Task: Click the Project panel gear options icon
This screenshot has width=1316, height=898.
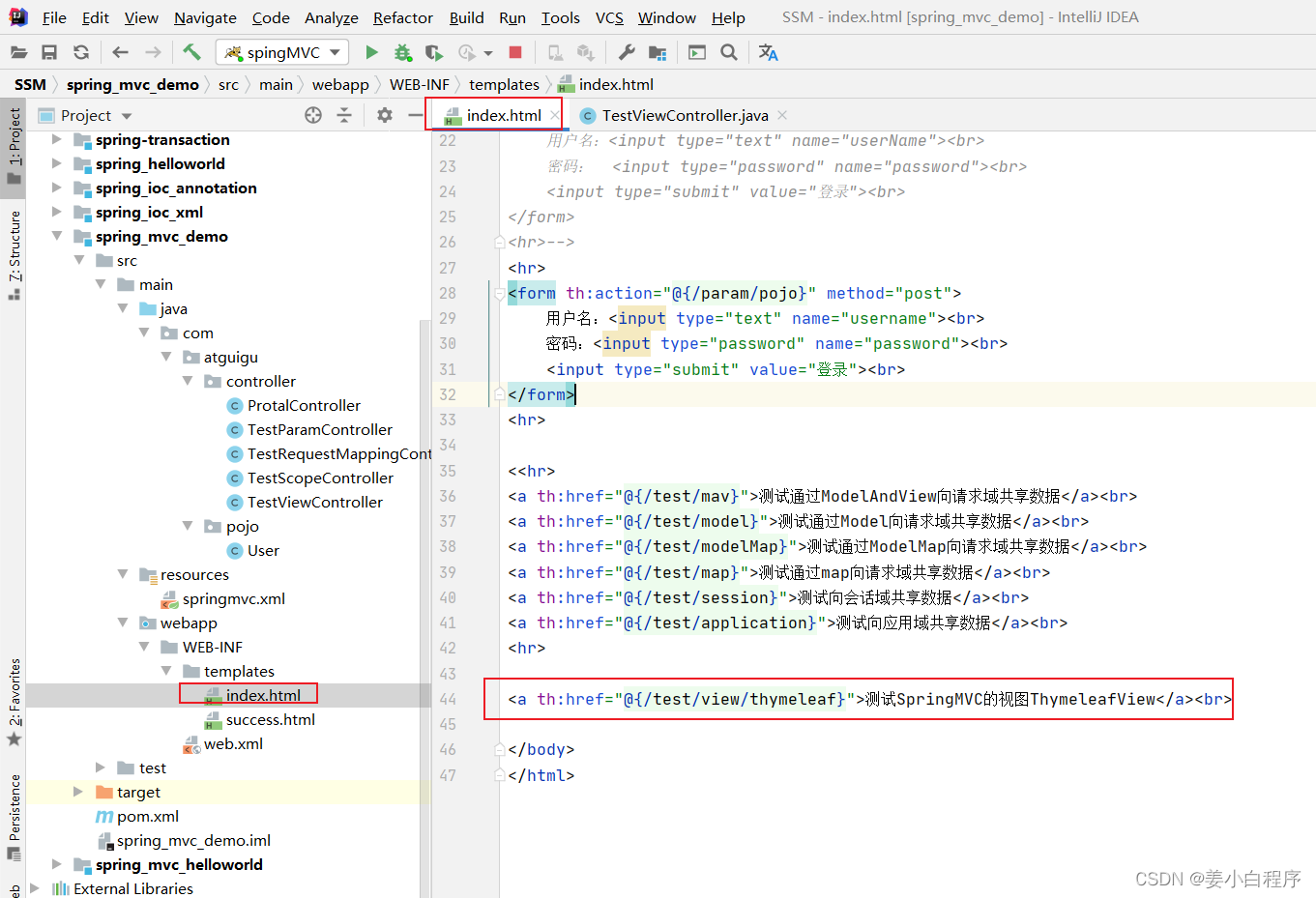Action: [385, 115]
